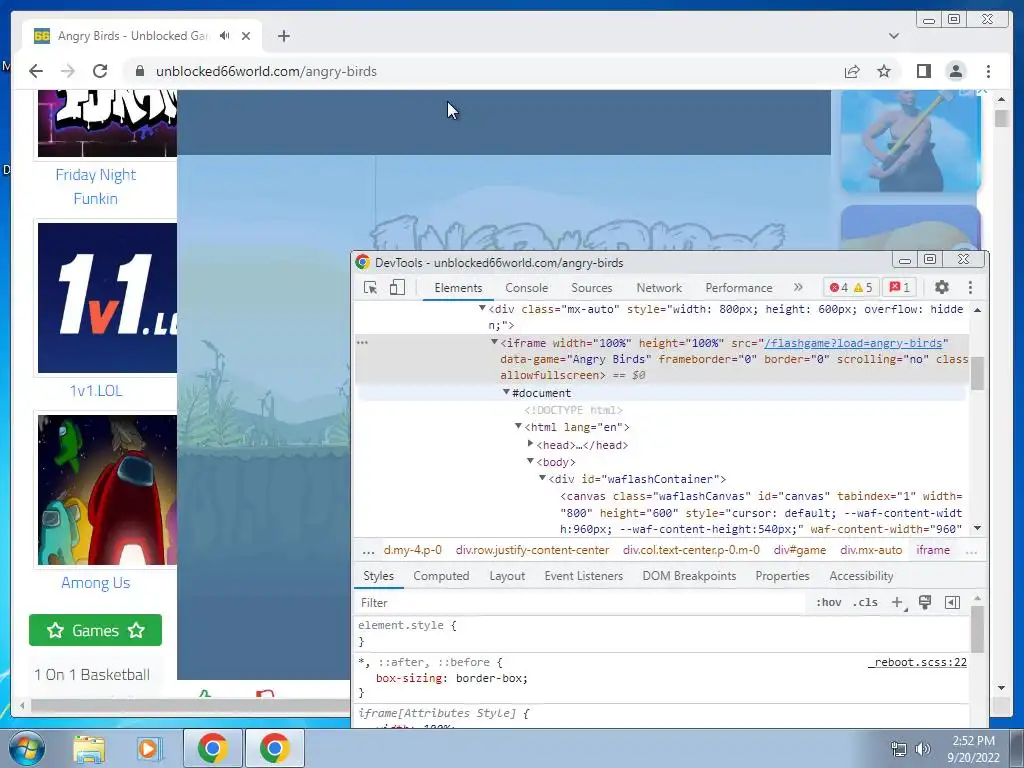
Task: Open the _reboot.scss:22 source link
Action: [x=917, y=662]
